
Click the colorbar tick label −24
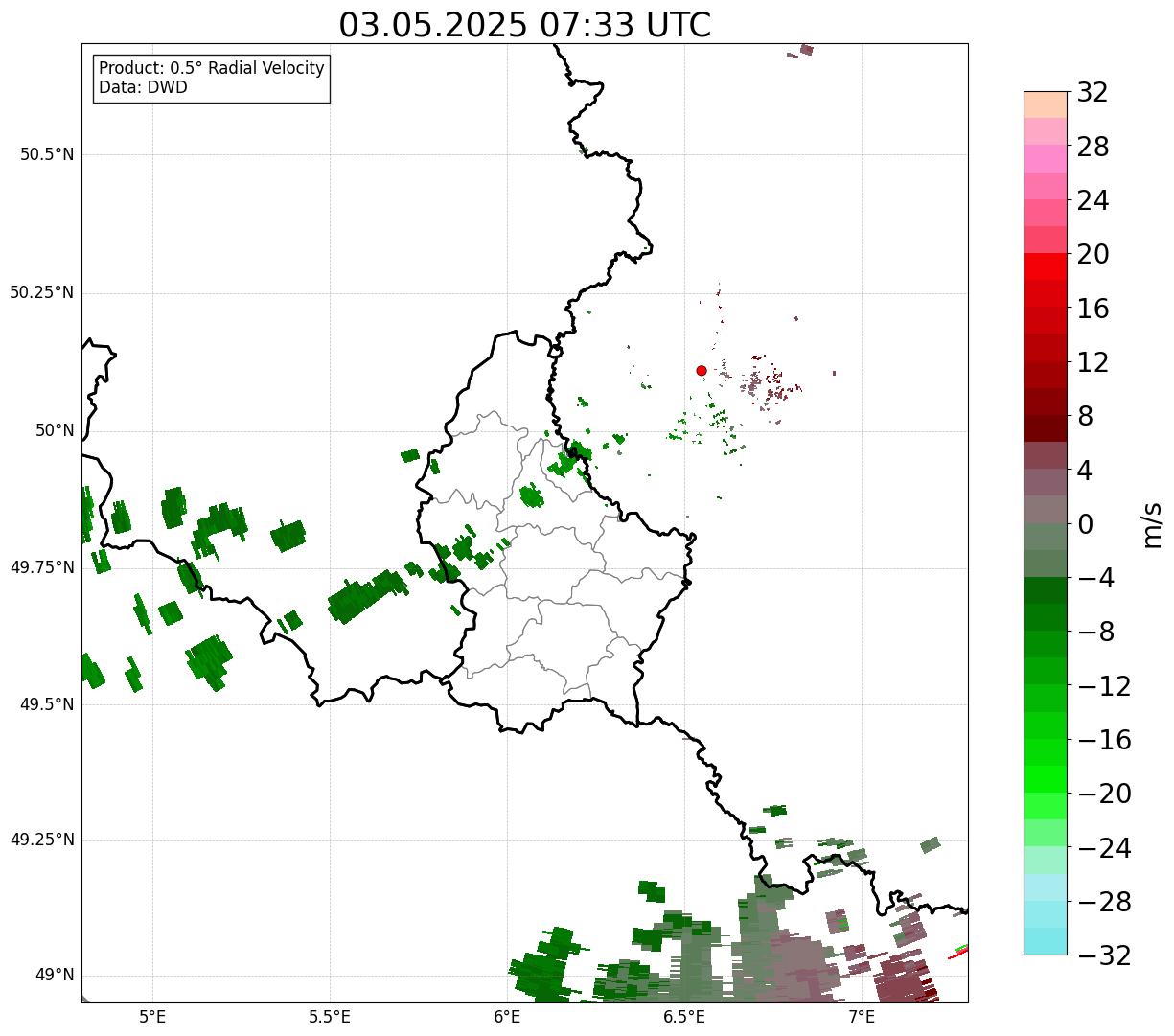coord(1104,848)
